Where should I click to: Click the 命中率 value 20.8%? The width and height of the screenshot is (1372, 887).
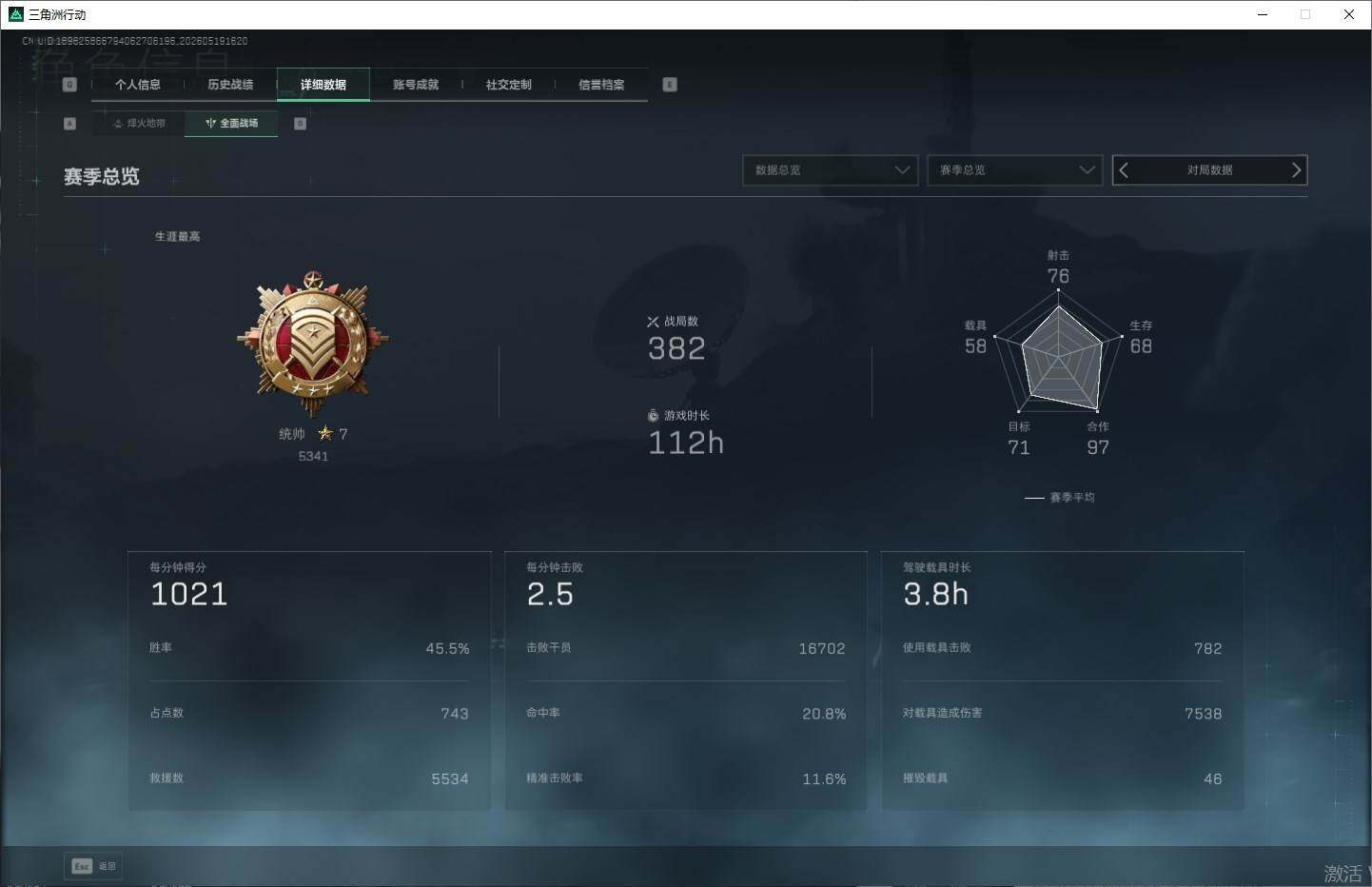click(x=824, y=714)
